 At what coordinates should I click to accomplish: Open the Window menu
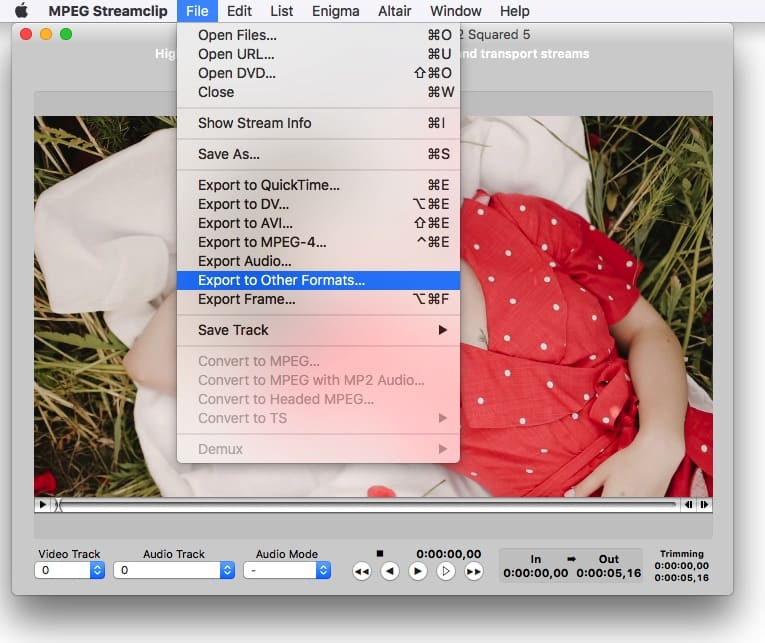click(x=456, y=11)
